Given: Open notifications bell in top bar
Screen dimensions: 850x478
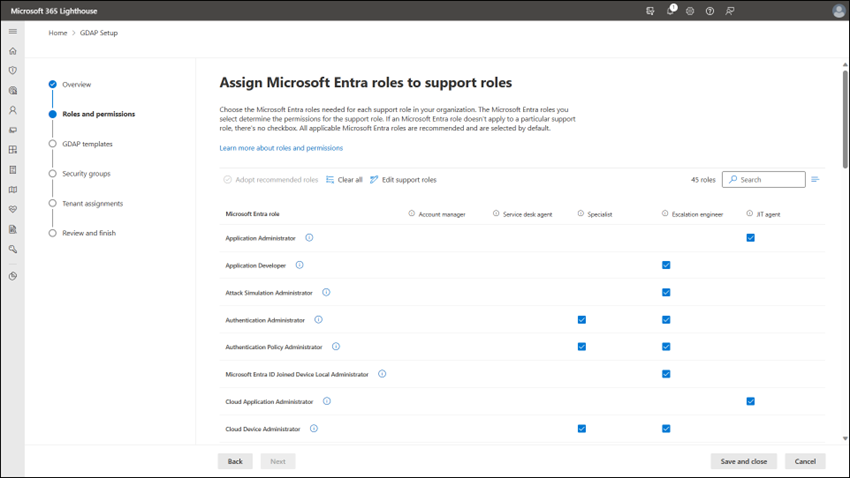Looking at the screenshot, I should tap(671, 10).
